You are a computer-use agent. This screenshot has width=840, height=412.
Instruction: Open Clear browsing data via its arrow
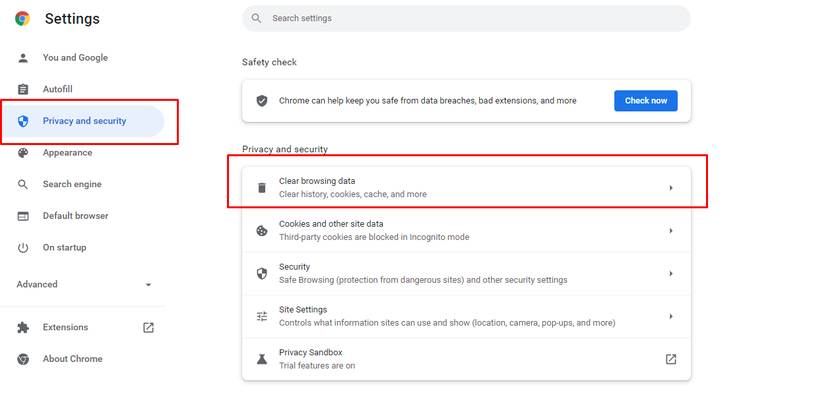click(x=671, y=188)
